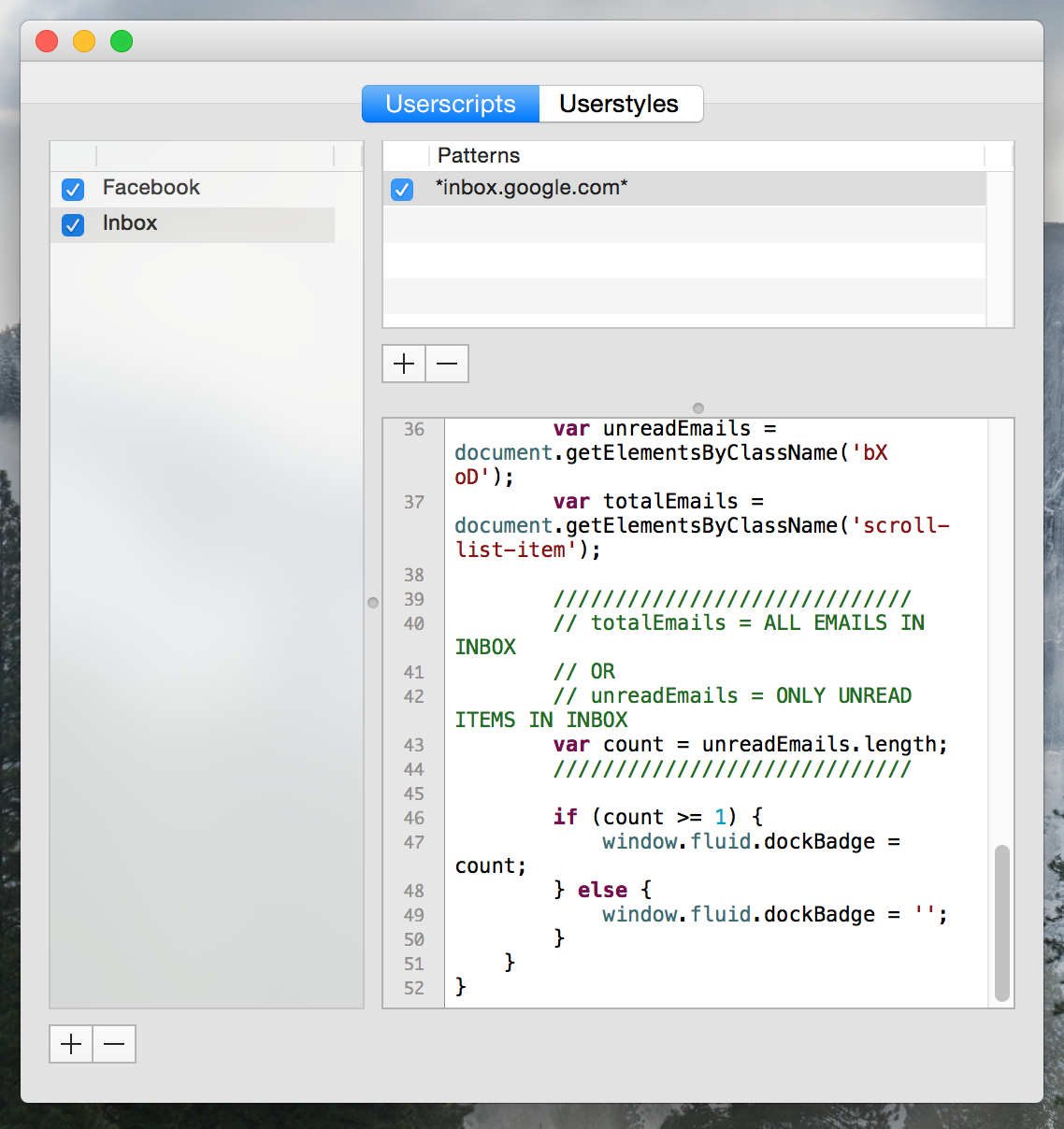The image size is (1064, 1129).
Task: Click the horizontal split divider handle above code
Action: (x=698, y=407)
